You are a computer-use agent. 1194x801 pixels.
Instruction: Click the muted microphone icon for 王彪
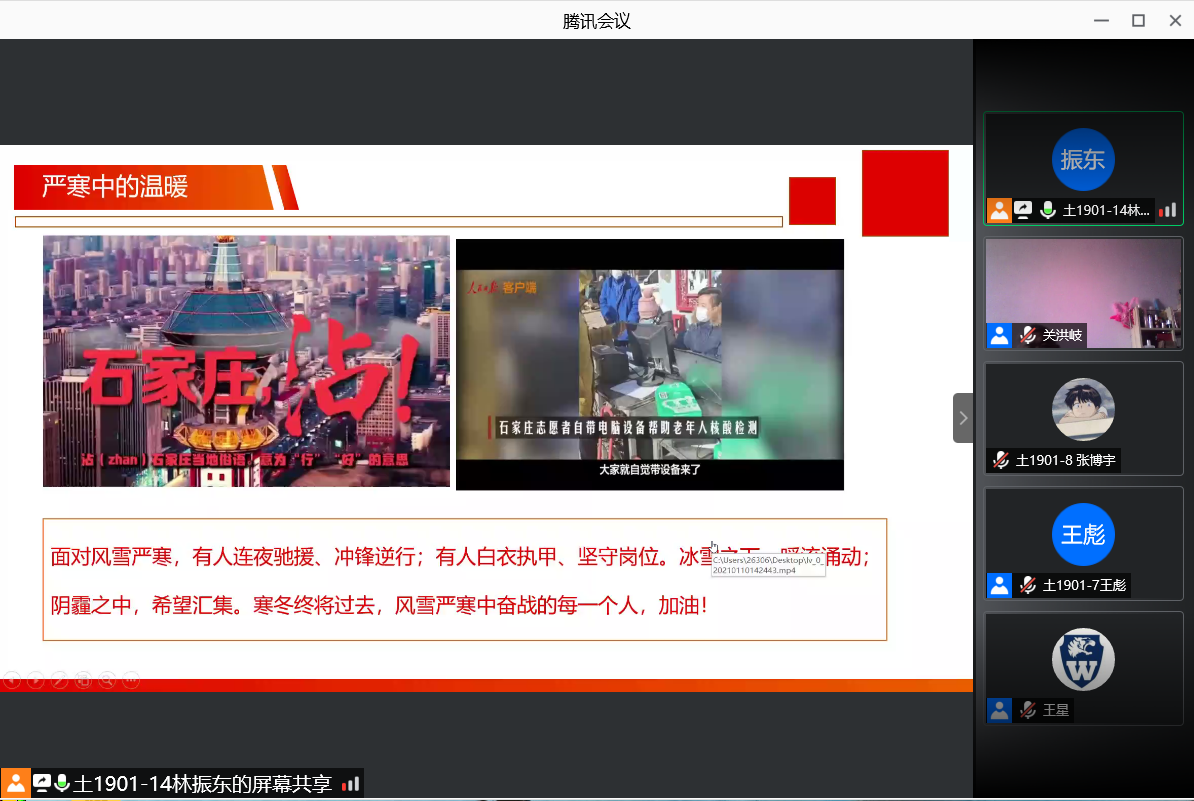1028,586
